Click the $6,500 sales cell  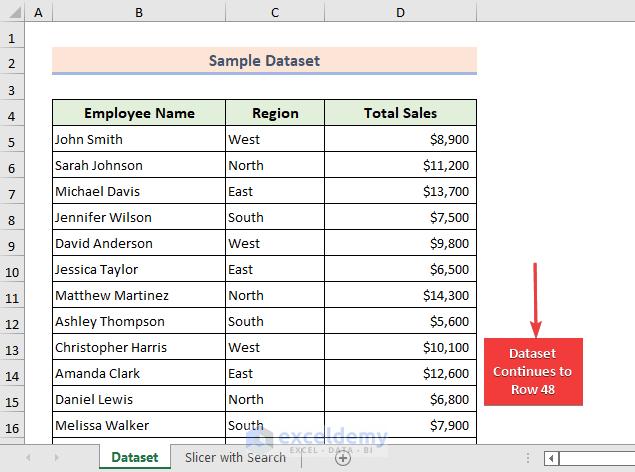tap(401, 269)
